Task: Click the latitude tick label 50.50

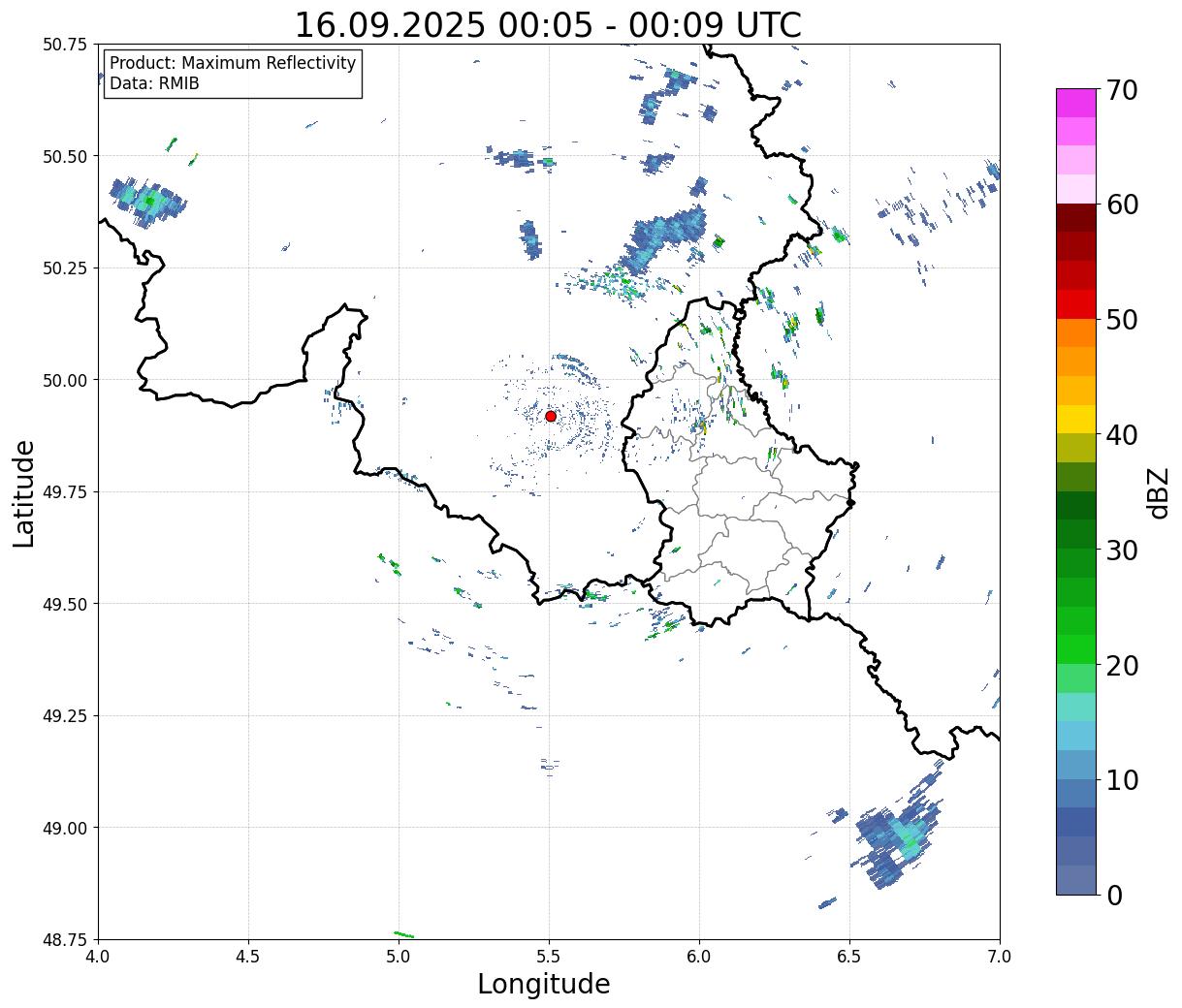Action: (x=65, y=156)
